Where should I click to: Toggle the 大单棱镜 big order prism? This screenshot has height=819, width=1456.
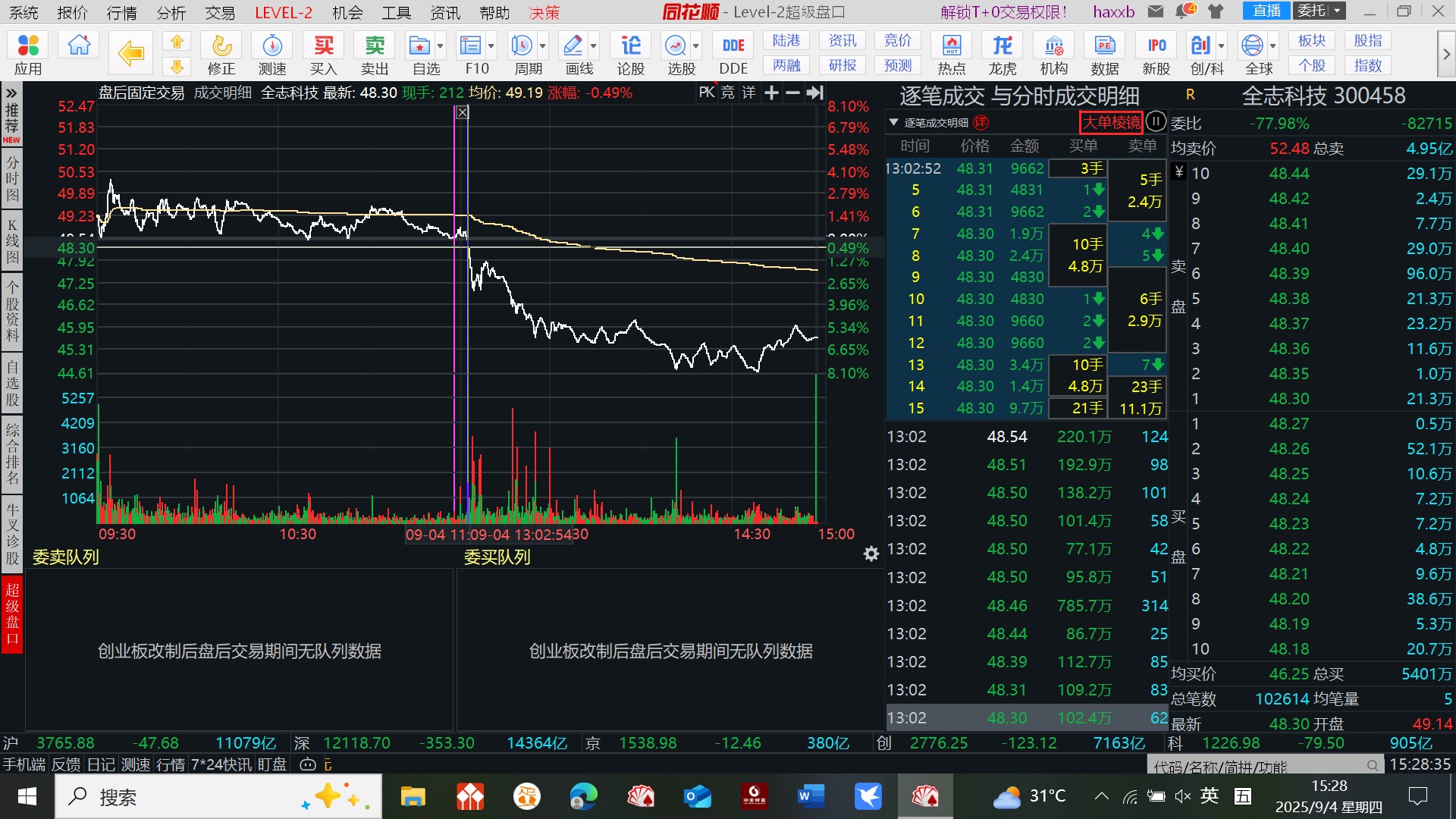[x=1111, y=122]
